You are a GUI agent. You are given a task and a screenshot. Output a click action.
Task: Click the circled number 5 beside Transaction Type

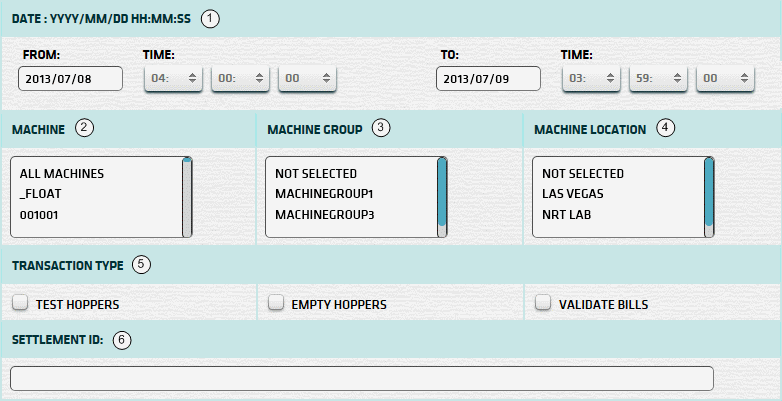(x=142, y=265)
